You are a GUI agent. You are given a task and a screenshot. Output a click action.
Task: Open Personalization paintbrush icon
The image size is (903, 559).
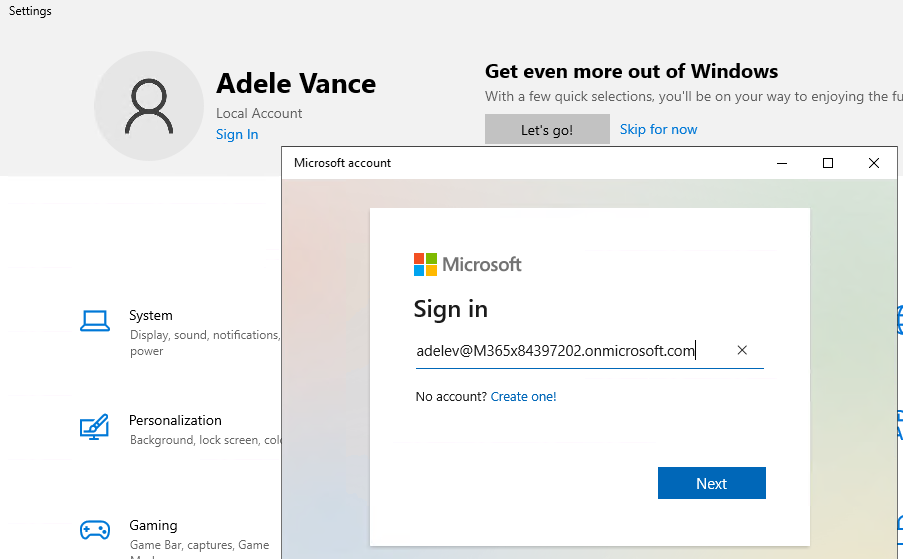[94, 427]
